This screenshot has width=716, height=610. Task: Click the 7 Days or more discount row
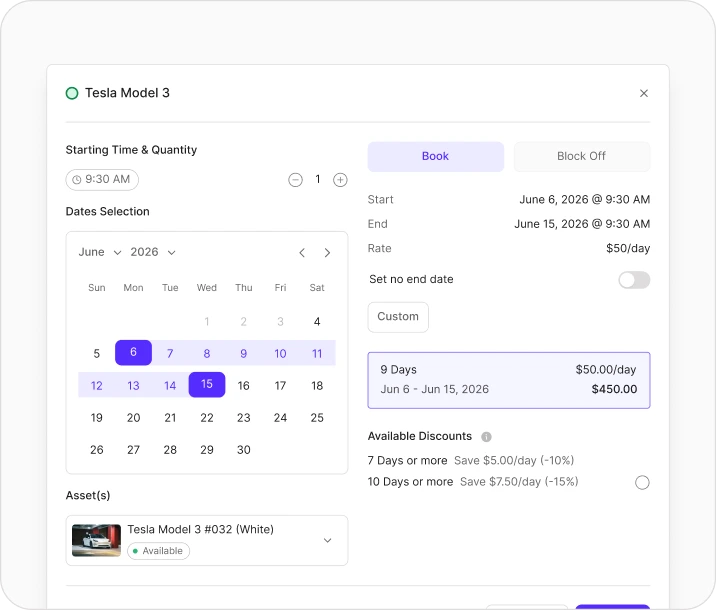[471, 460]
